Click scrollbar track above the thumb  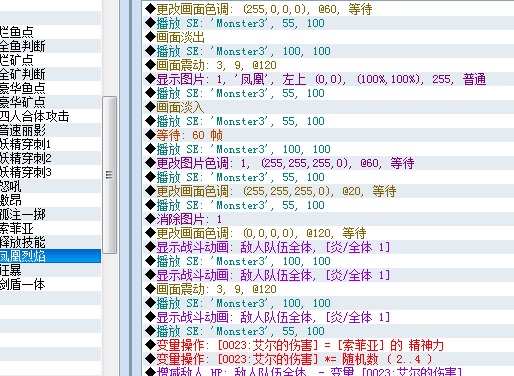(109, 48)
